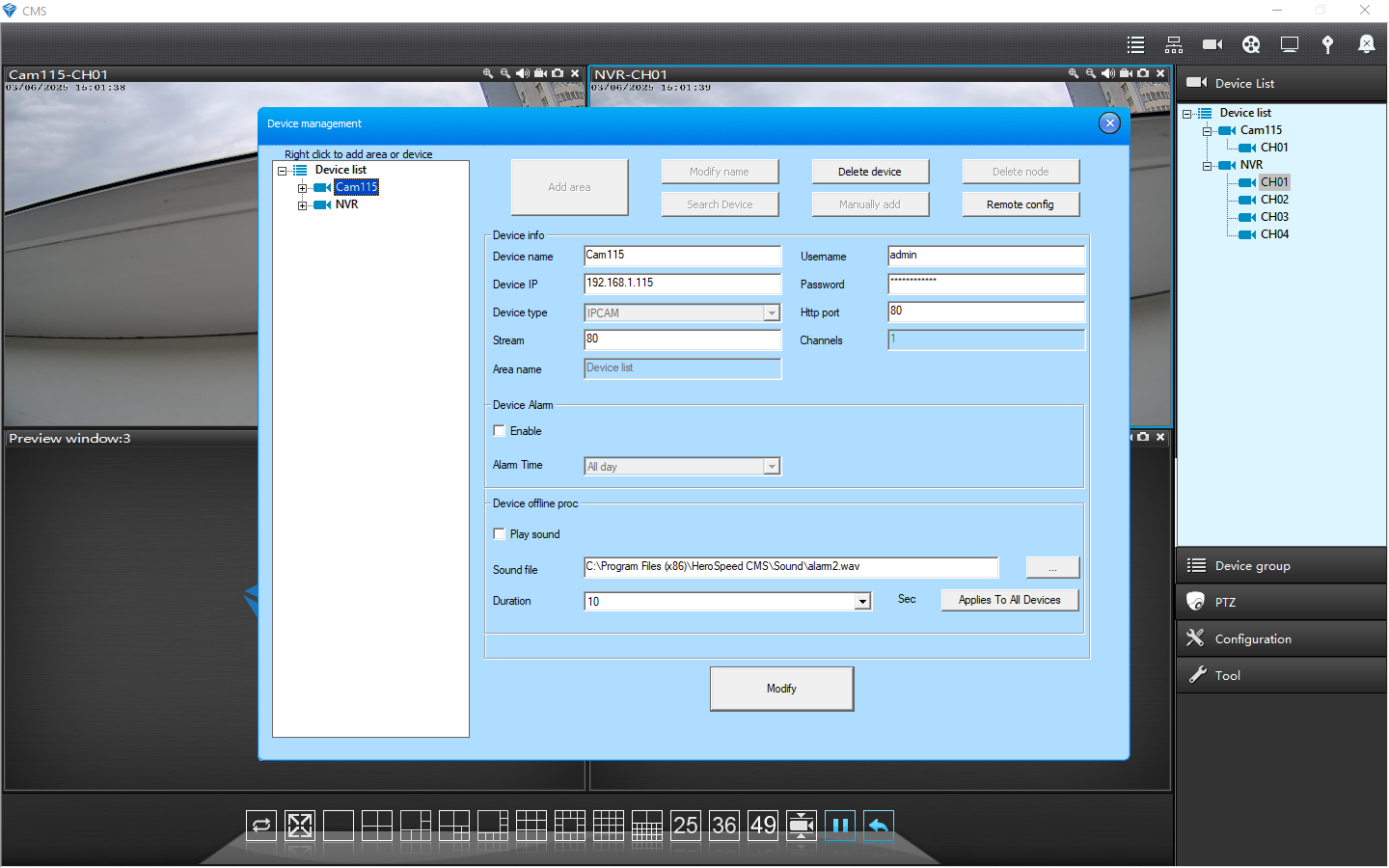The width and height of the screenshot is (1389, 868).
Task: Open the playback film reel icon
Action: click(1251, 44)
